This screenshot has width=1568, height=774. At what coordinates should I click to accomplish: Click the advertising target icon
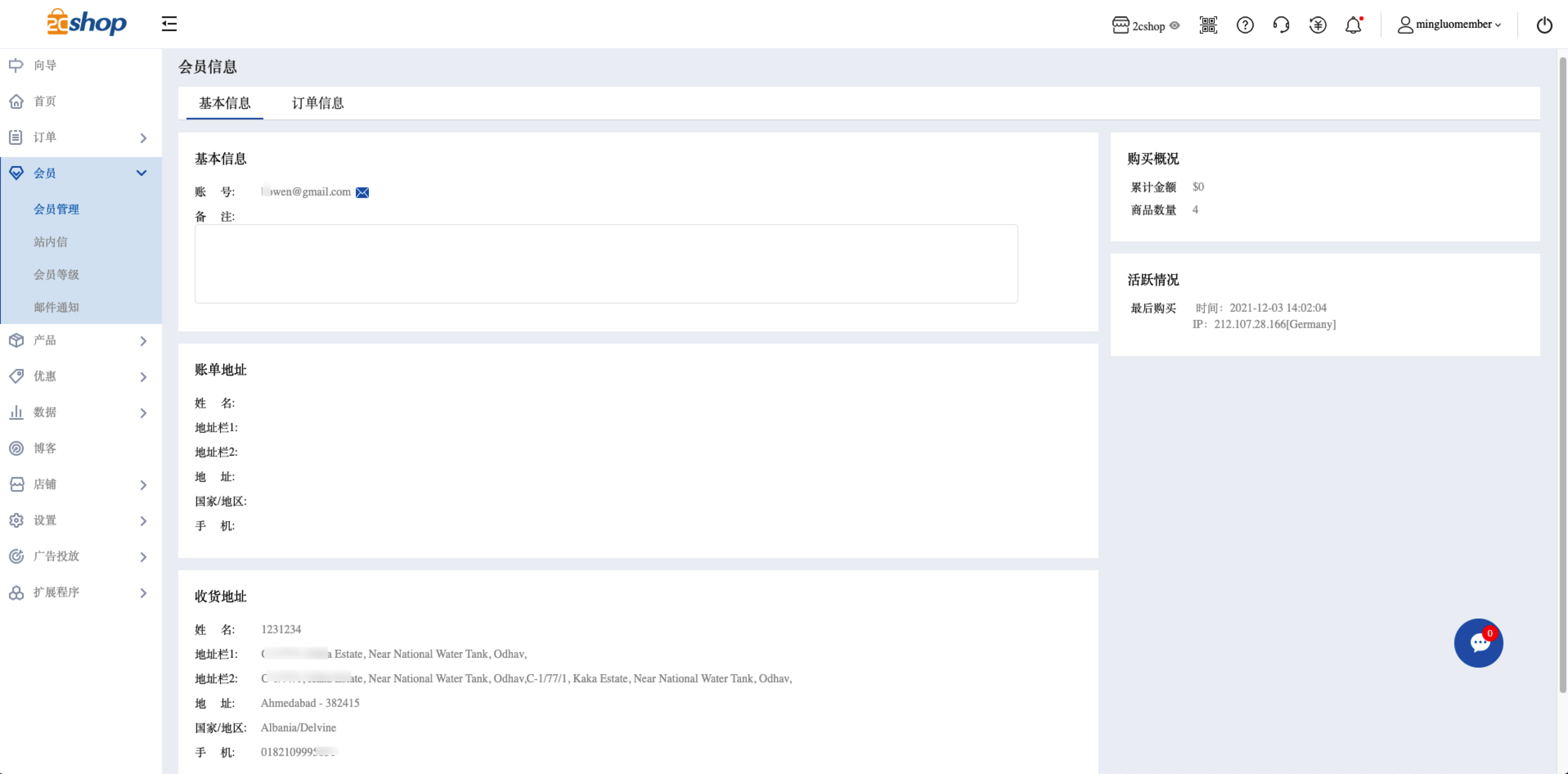[x=16, y=556]
